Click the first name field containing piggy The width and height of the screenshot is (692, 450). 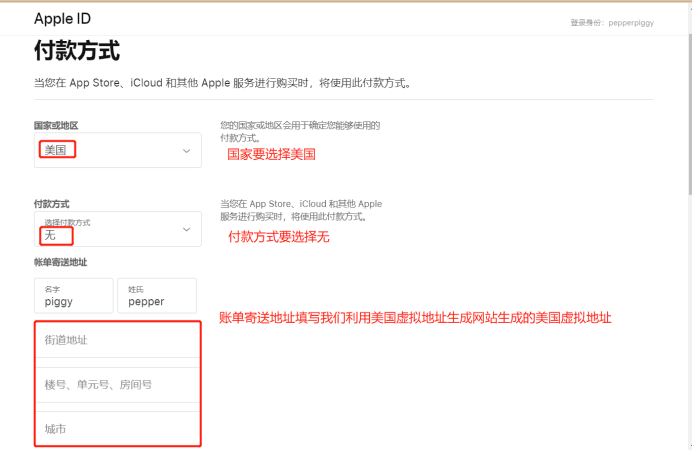click(74, 296)
